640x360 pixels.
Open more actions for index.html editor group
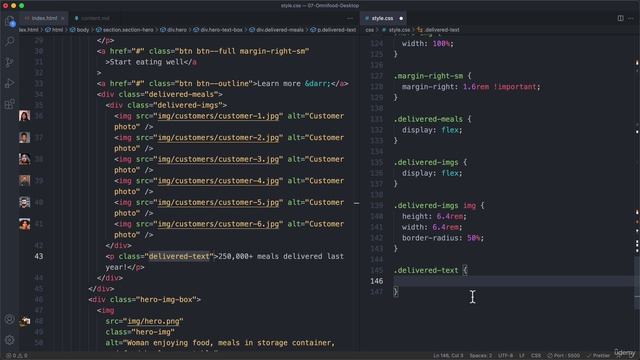(350, 18)
